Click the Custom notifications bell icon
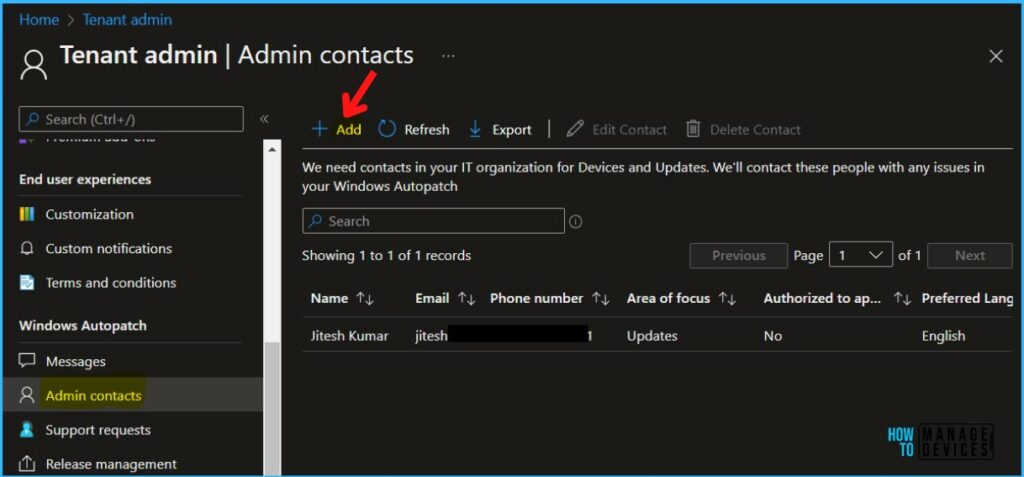Screen dimensions: 1024x477 coord(27,249)
